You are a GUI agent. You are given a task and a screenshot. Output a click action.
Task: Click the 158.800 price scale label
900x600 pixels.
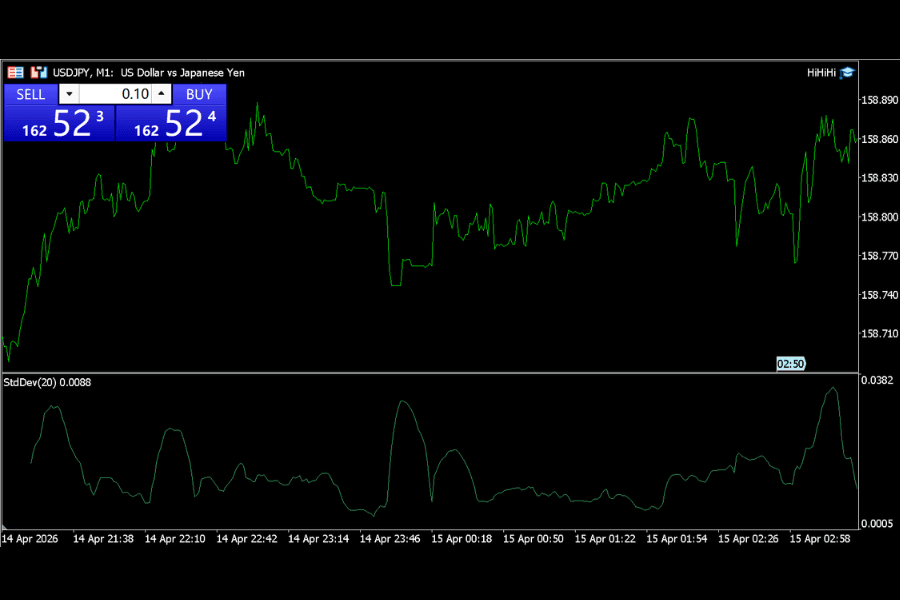[880, 217]
